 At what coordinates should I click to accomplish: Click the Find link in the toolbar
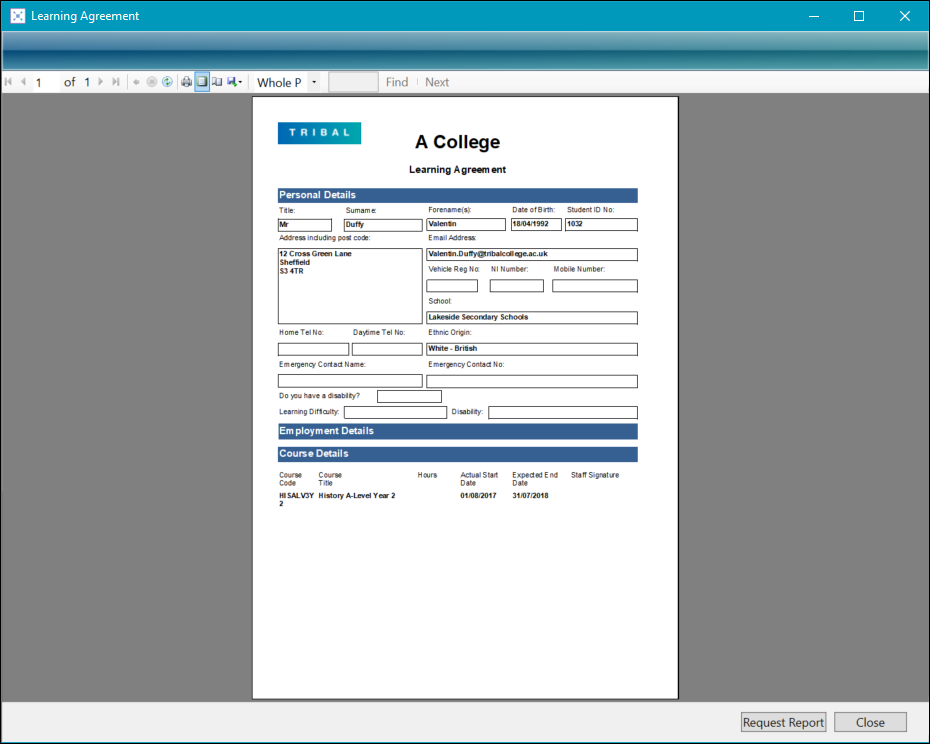397,82
